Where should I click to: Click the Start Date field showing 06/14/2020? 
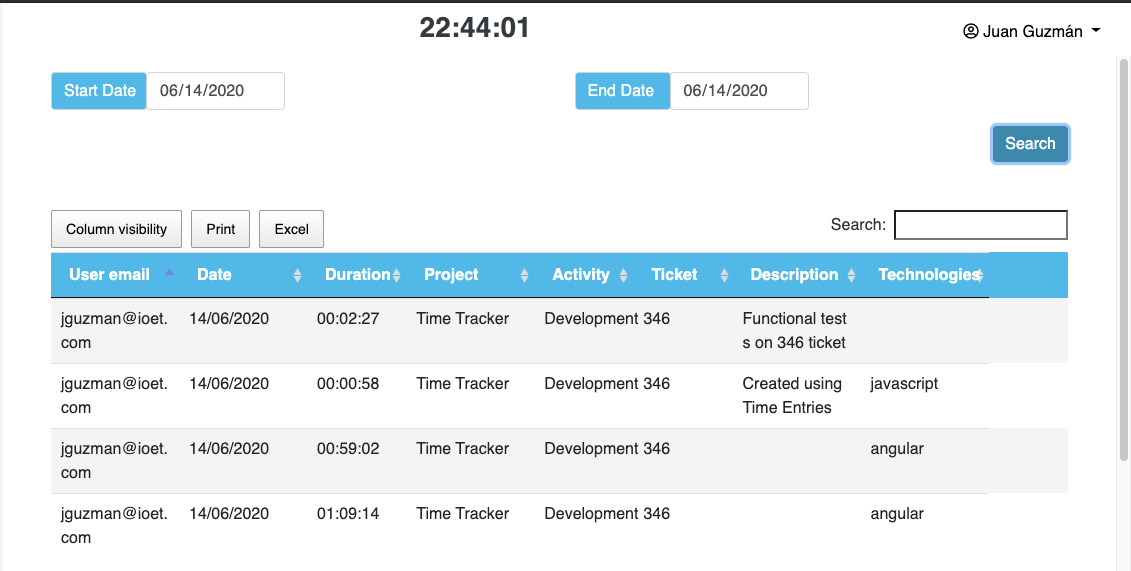pyautogui.click(x=215, y=91)
